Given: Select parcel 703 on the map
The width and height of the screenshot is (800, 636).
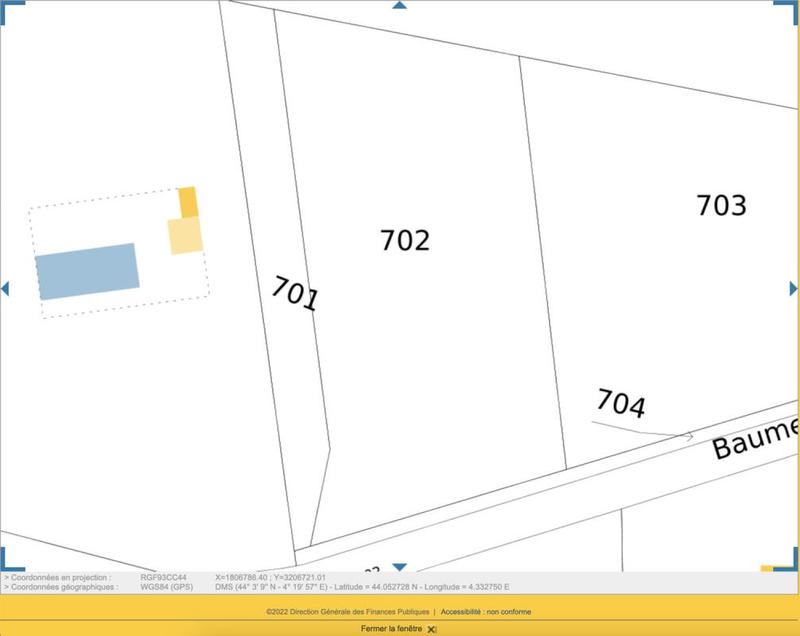Looking at the screenshot, I should (720, 205).
